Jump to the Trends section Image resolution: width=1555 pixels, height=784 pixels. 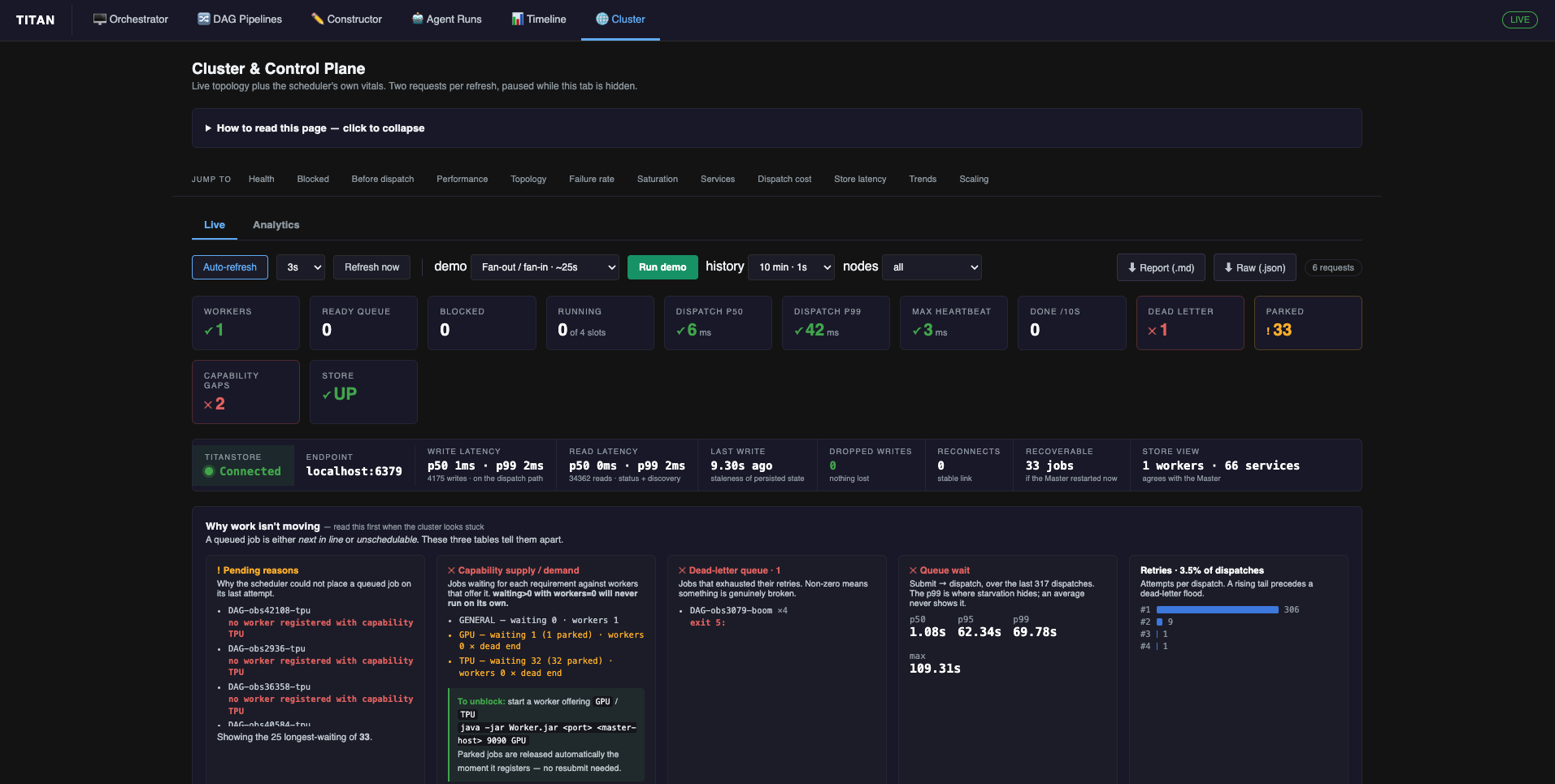(923, 179)
